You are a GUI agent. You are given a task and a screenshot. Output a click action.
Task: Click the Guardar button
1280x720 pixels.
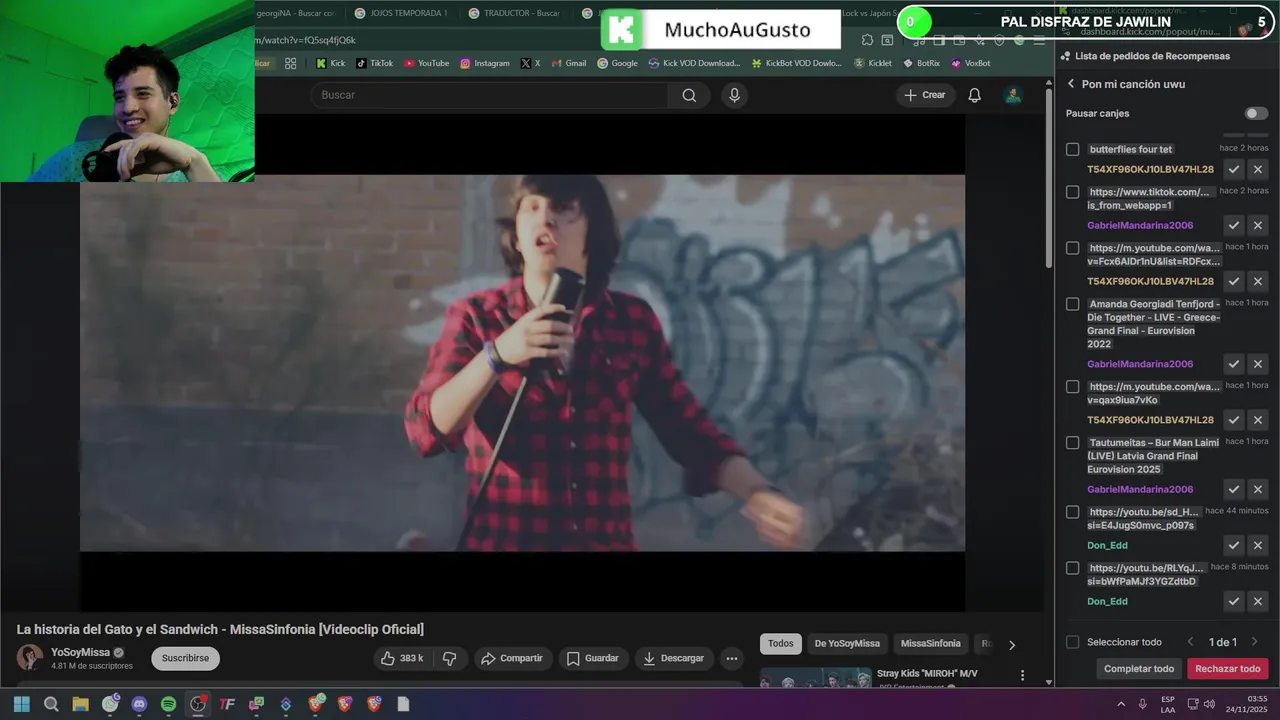click(x=593, y=658)
